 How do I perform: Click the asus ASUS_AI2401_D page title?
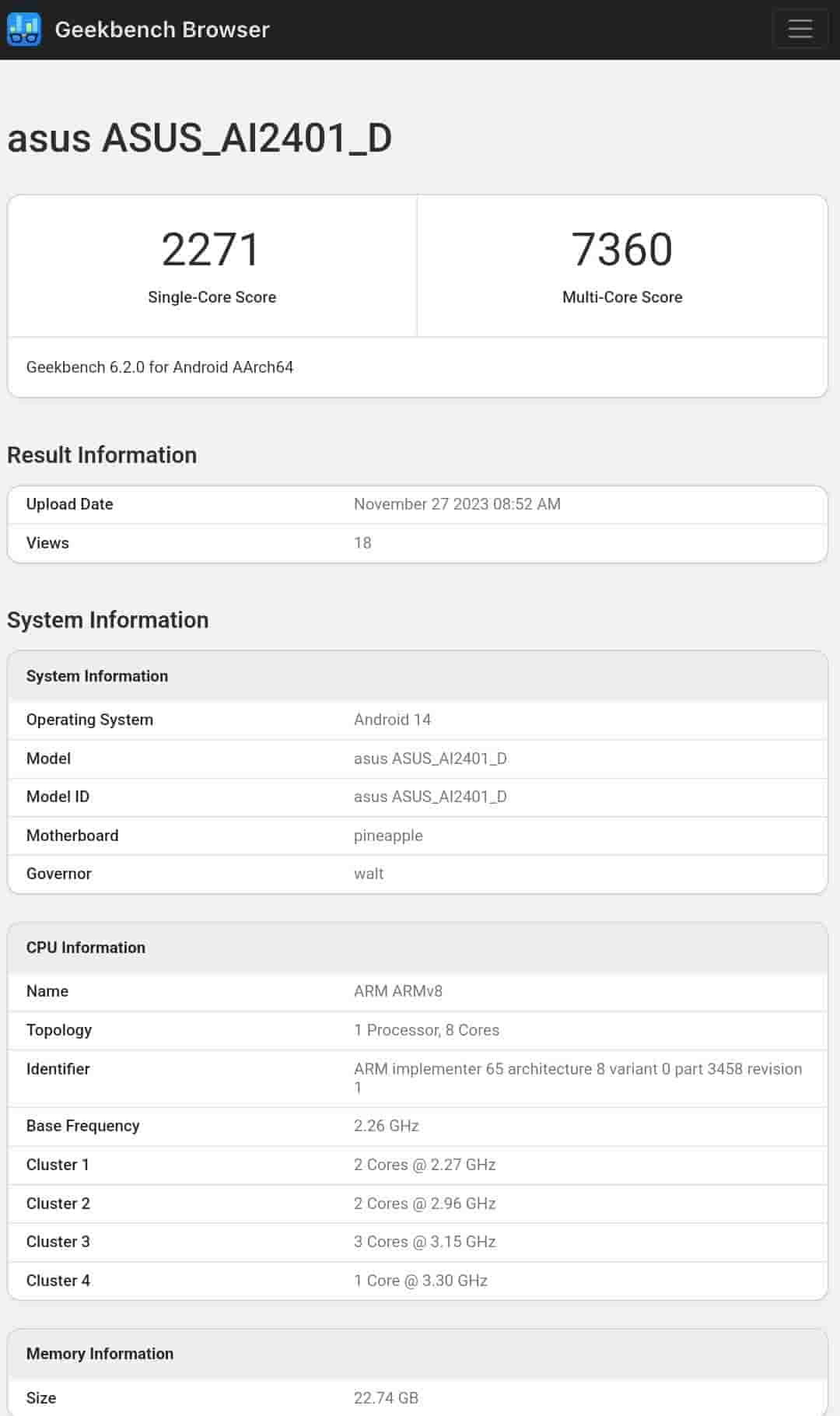coord(199,138)
